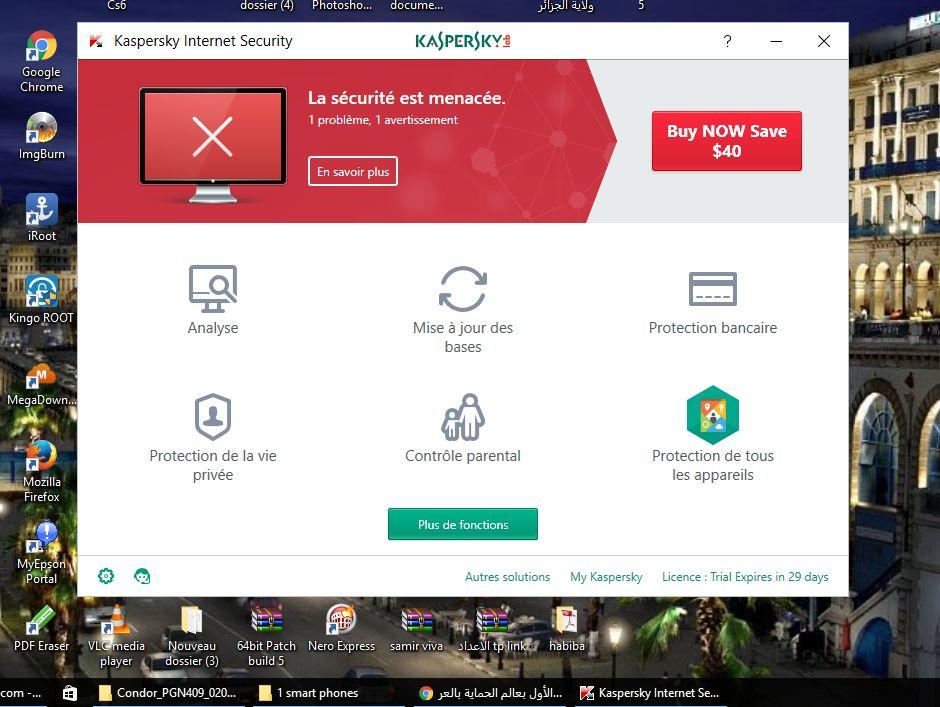Select 64bit Patch build 5 archive
This screenshot has height=707, width=940.
[x=266, y=636]
